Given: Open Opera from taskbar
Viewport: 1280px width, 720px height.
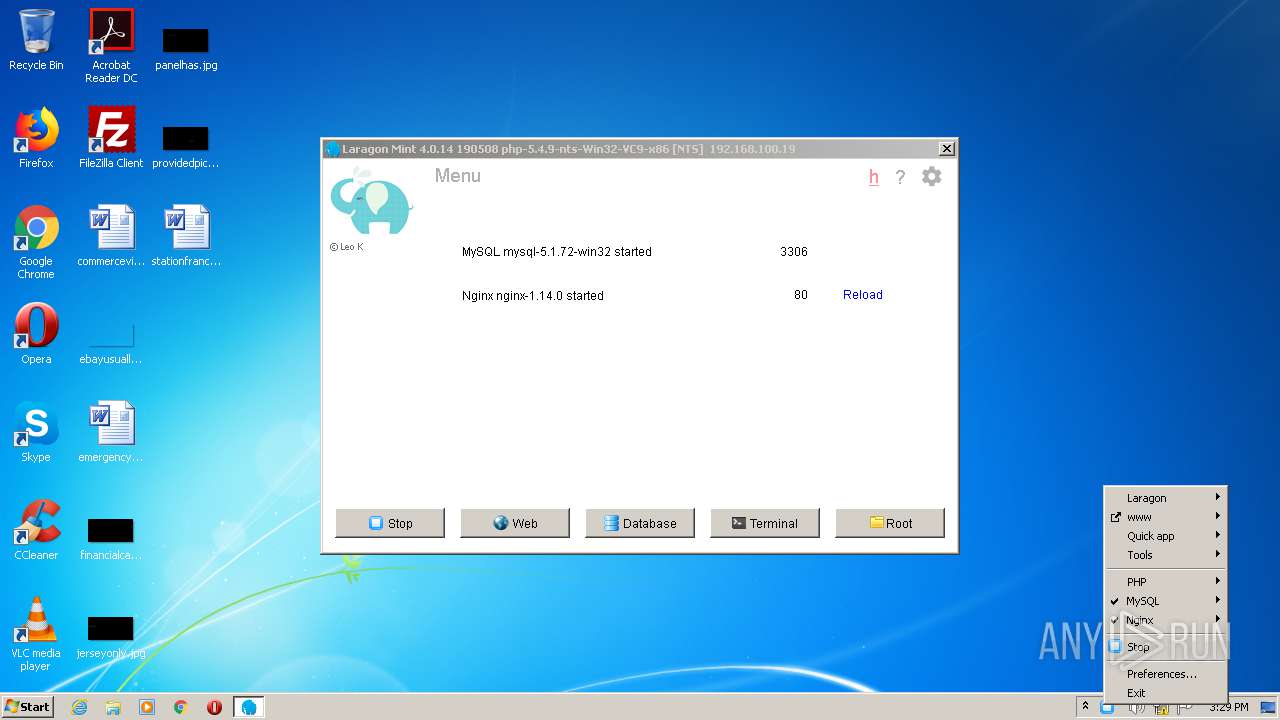Looking at the screenshot, I should coord(214,707).
